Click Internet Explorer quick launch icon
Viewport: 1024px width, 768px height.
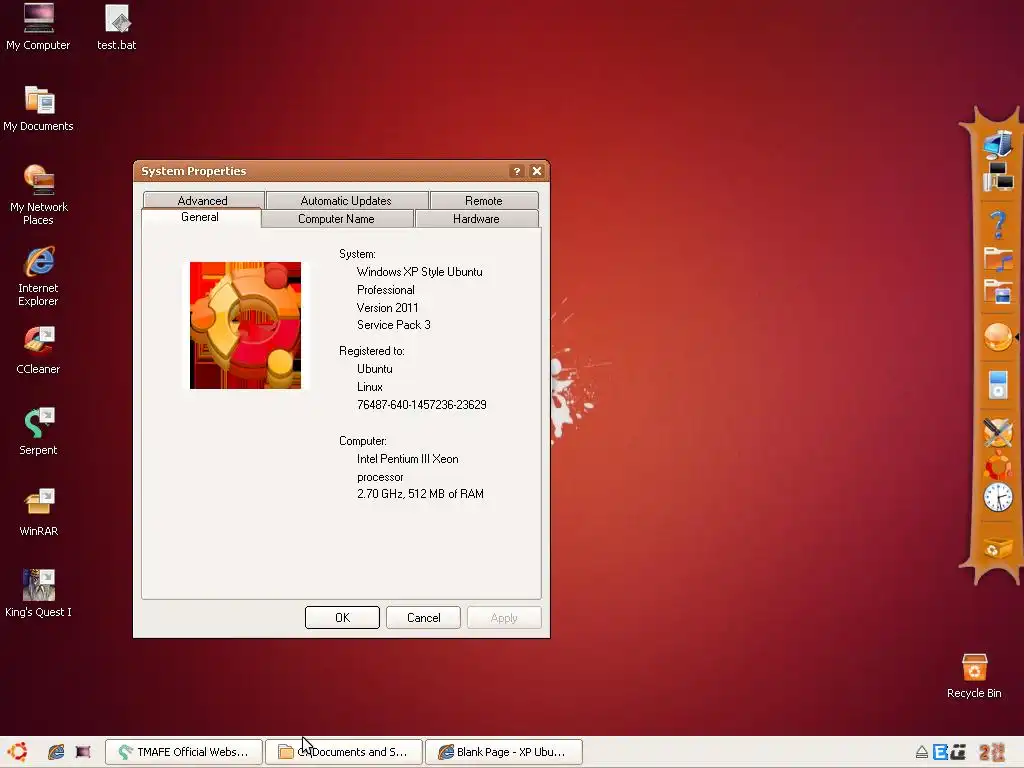click(56, 752)
